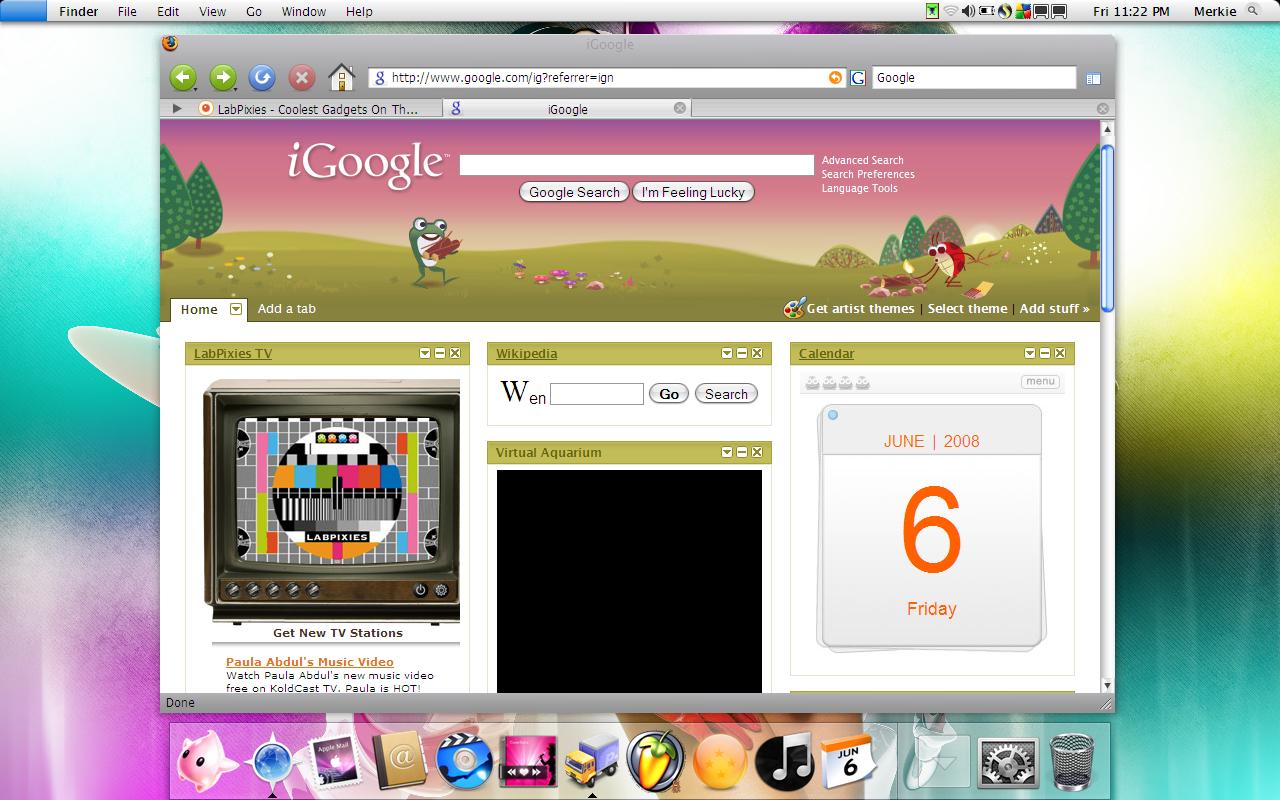Open the Window menu

(x=303, y=11)
